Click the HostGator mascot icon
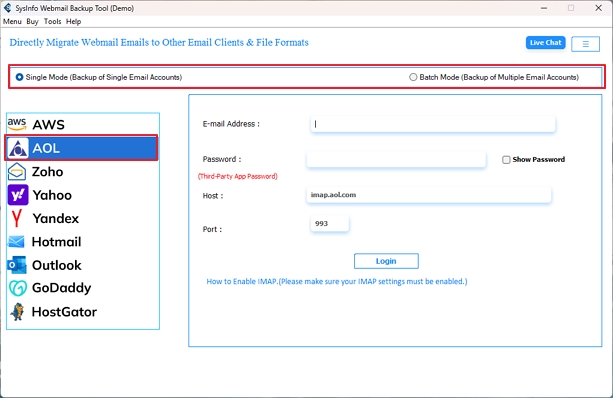Image resolution: width=613 pixels, height=398 pixels. [x=17, y=312]
